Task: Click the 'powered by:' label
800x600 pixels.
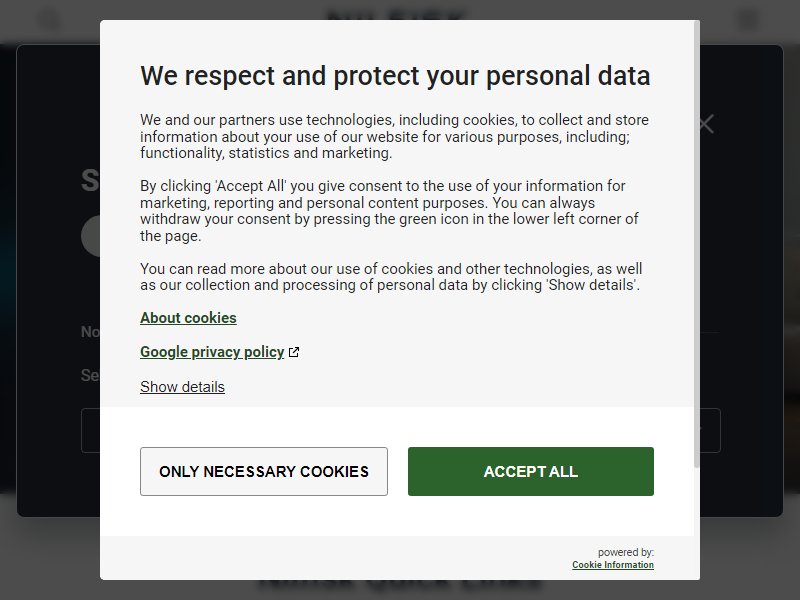Action: [626, 552]
